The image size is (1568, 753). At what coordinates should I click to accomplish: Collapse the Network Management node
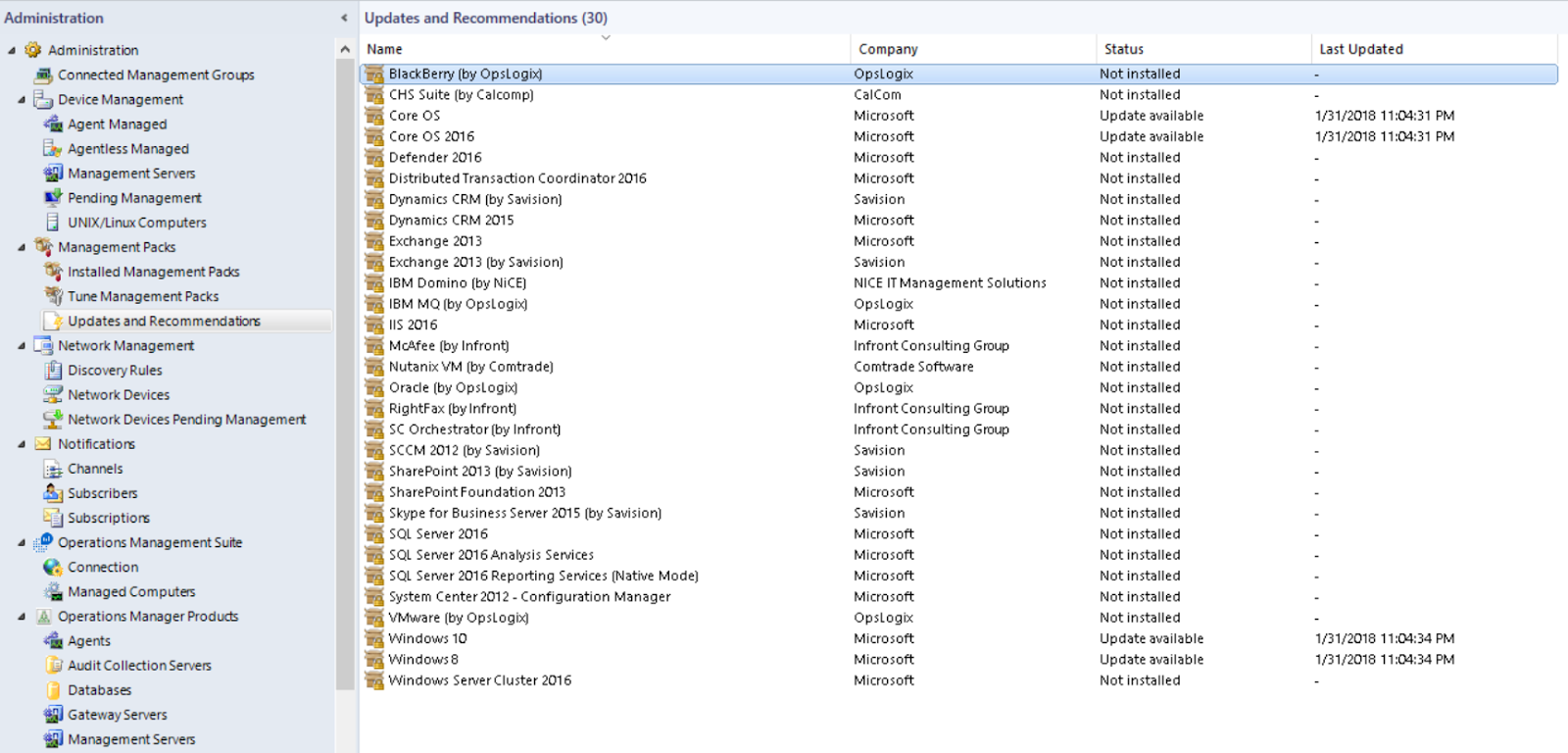[x=22, y=345]
